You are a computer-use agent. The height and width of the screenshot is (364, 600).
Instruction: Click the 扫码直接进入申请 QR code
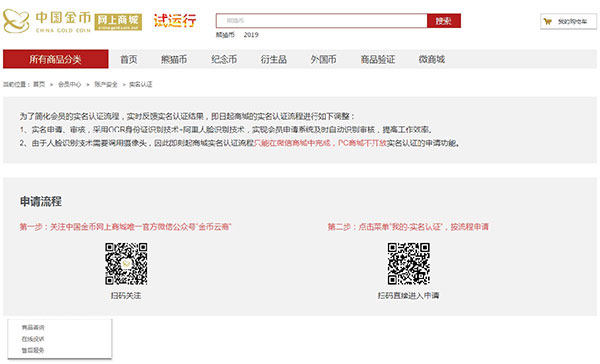point(408,264)
